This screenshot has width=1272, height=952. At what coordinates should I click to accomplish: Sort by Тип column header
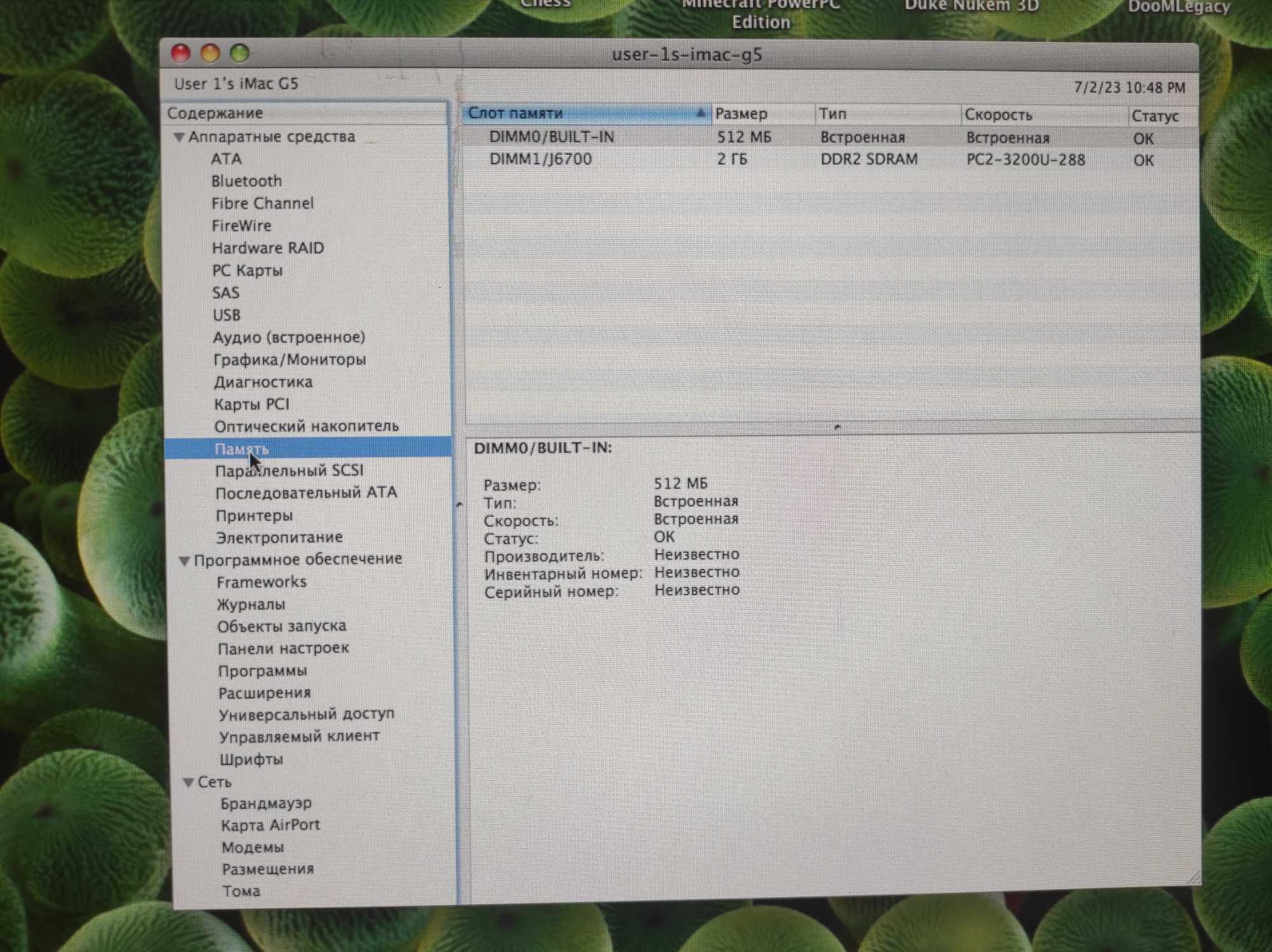pyautogui.click(x=888, y=114)
